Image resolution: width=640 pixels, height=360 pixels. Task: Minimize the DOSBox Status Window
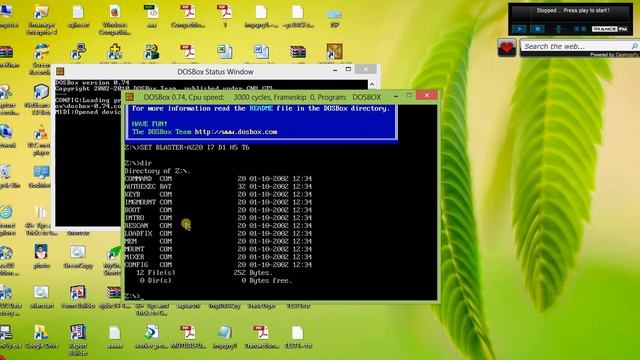pyautogui.click(x=335, y=70)
